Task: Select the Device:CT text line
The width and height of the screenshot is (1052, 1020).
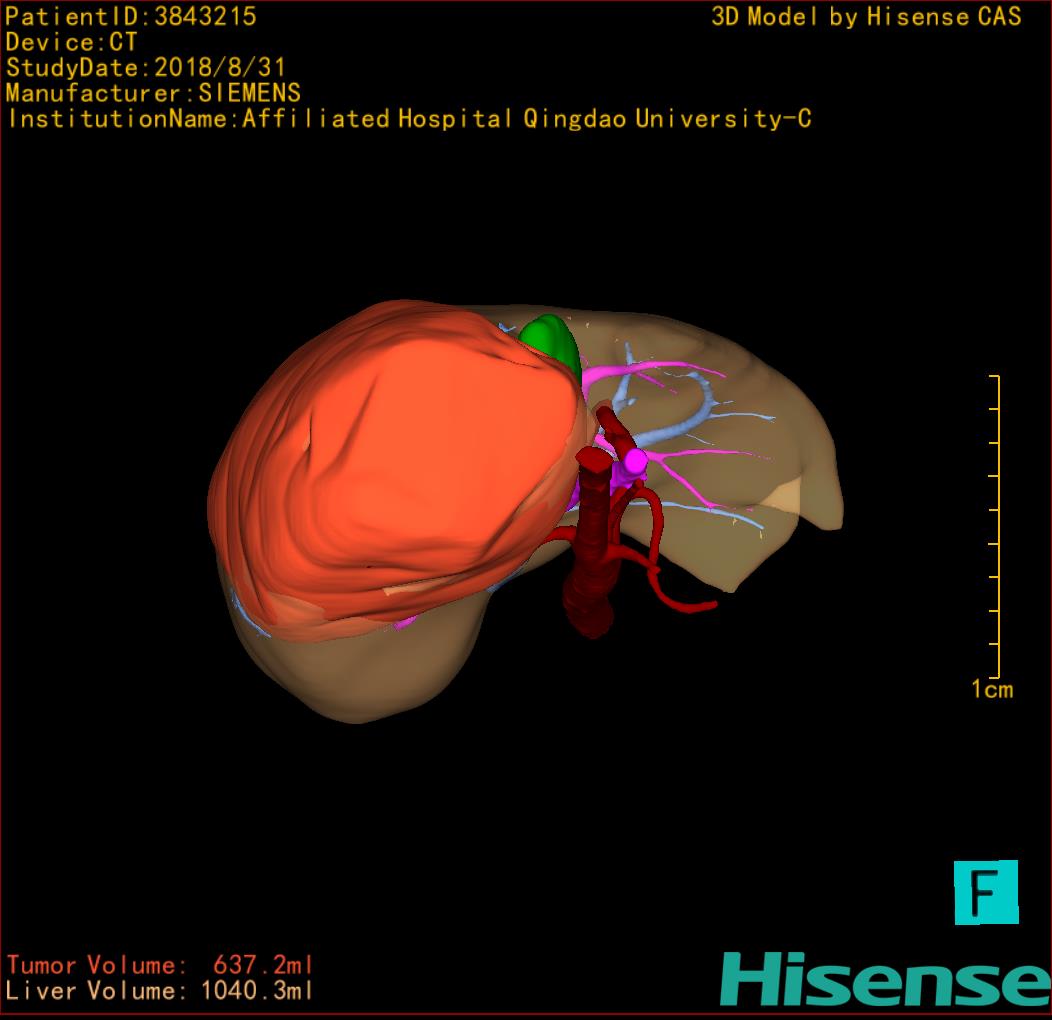Action: tap(71, 42)
